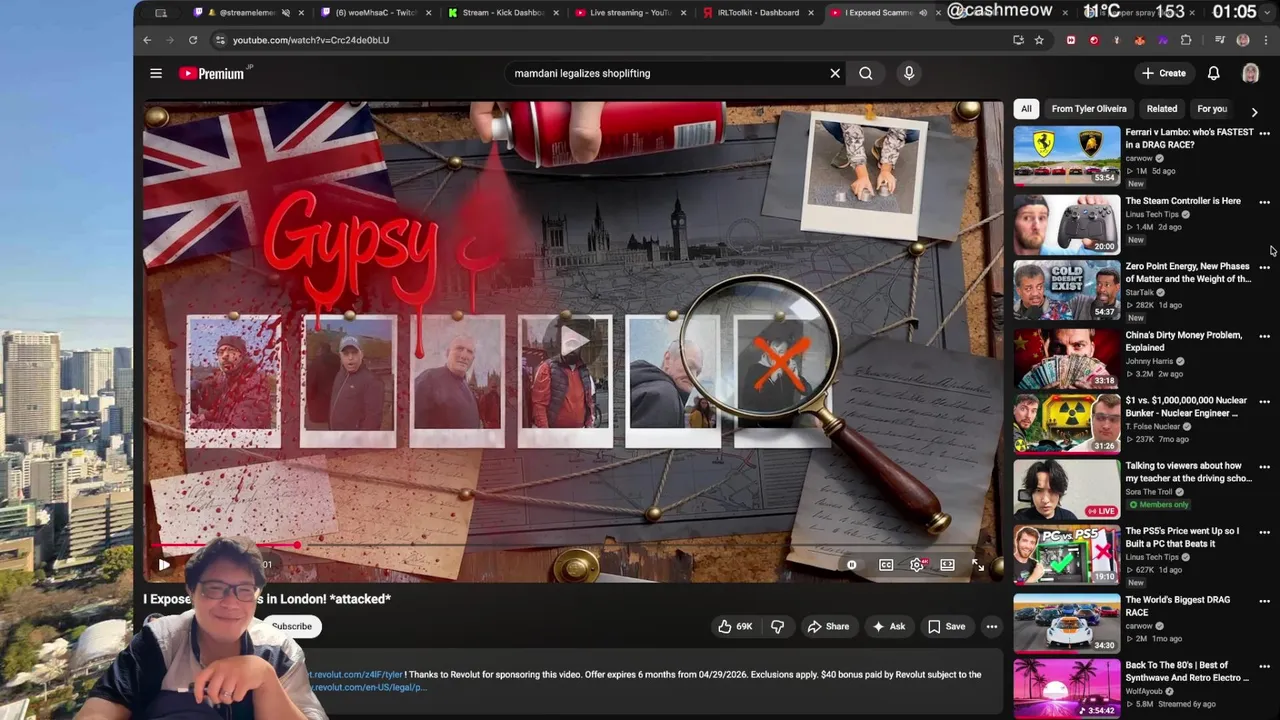1280x720 pixels.
Task: Open the account avatar menu
Action: click(1250, 73)
